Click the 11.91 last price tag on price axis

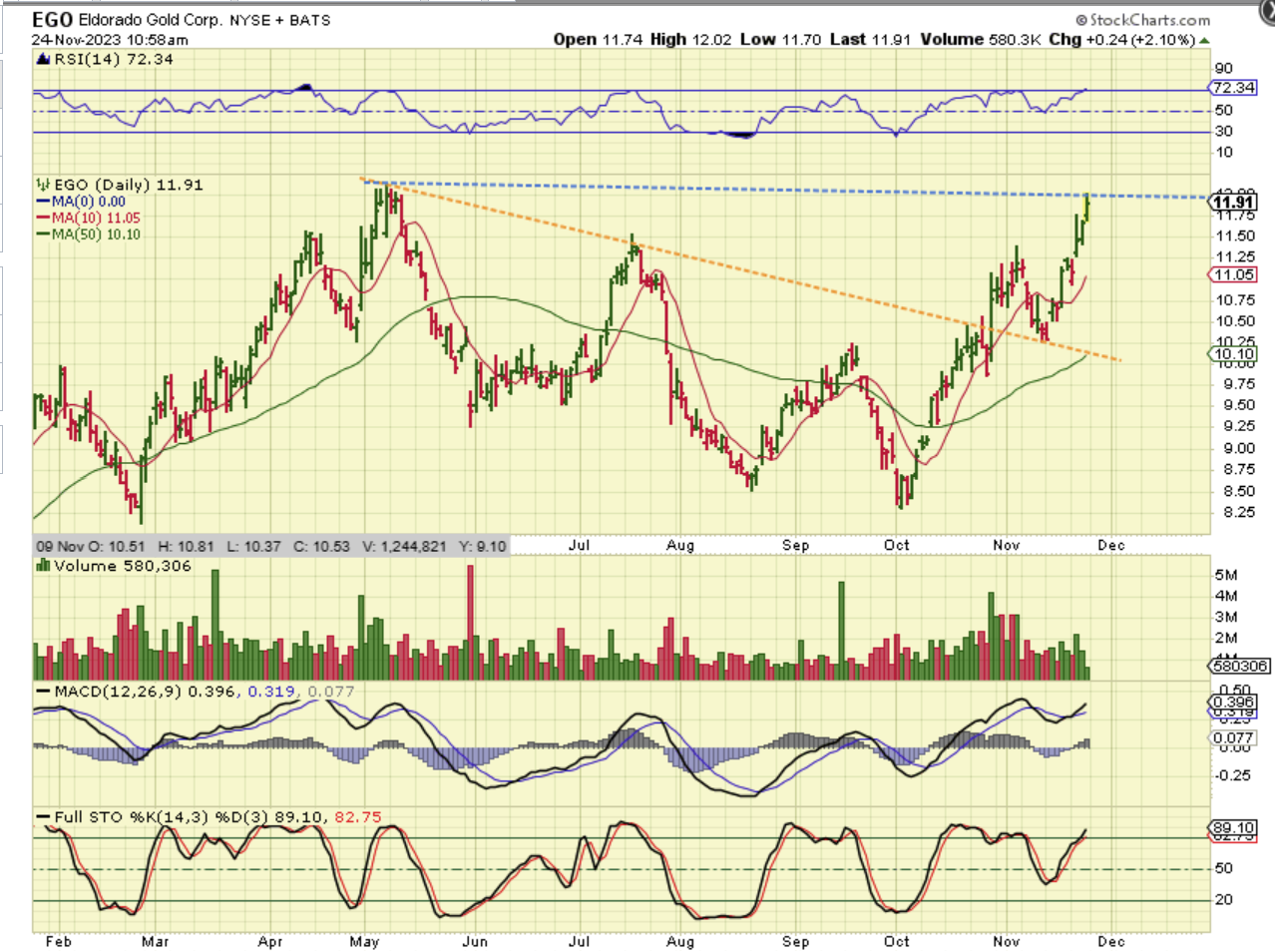coord(1233,203)
